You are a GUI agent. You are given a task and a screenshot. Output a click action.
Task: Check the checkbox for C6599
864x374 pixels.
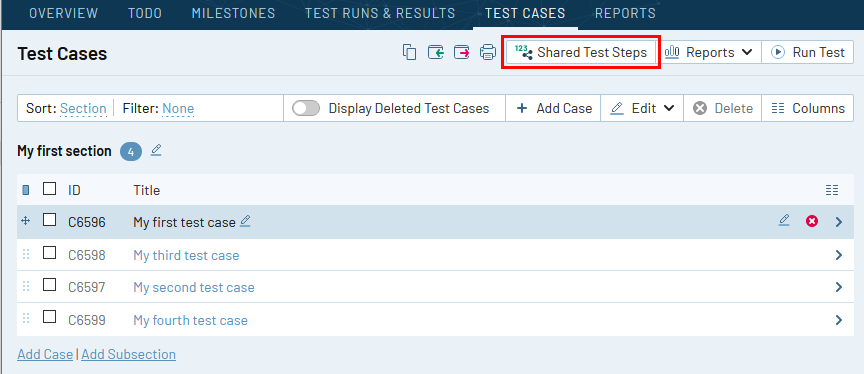pyautogui.click(x=50, y=317)
